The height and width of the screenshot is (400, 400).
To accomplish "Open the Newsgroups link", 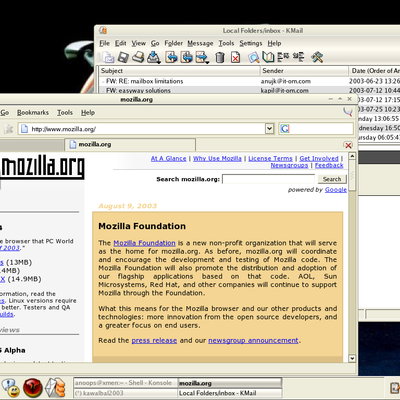I will point(289,165).
